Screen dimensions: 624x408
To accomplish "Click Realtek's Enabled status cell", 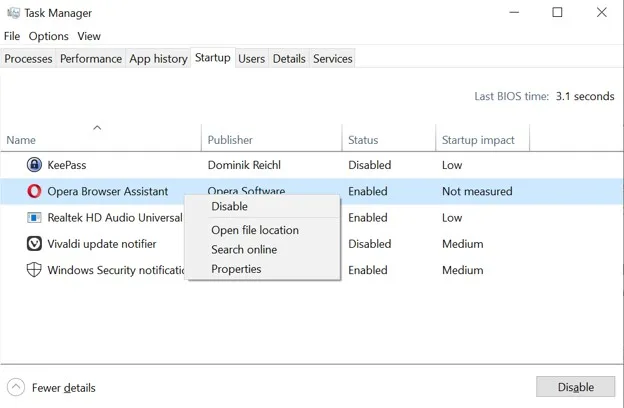I will [368, 217].
